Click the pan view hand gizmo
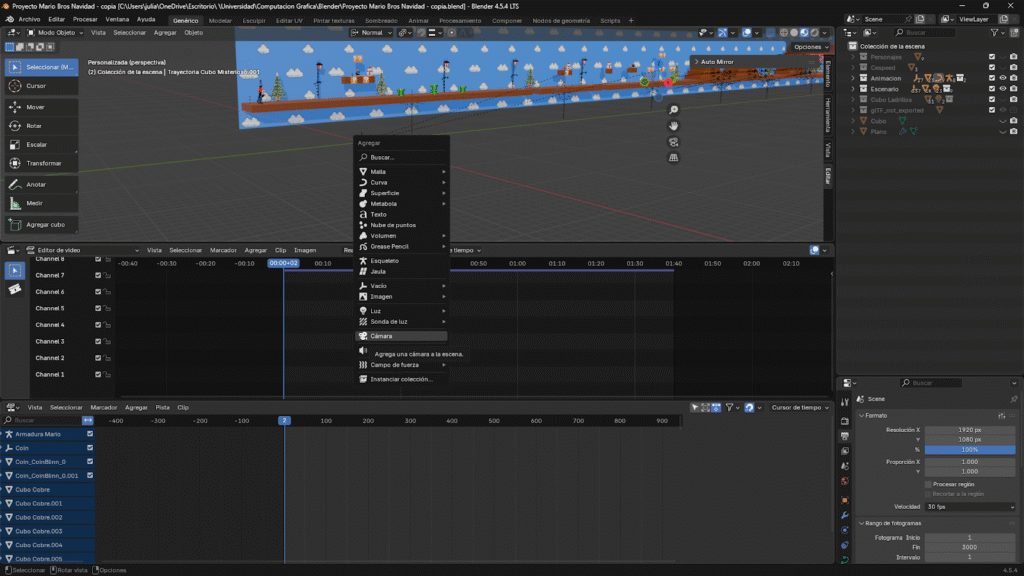This screenshot has height=576, width=1024. point(674,126)
